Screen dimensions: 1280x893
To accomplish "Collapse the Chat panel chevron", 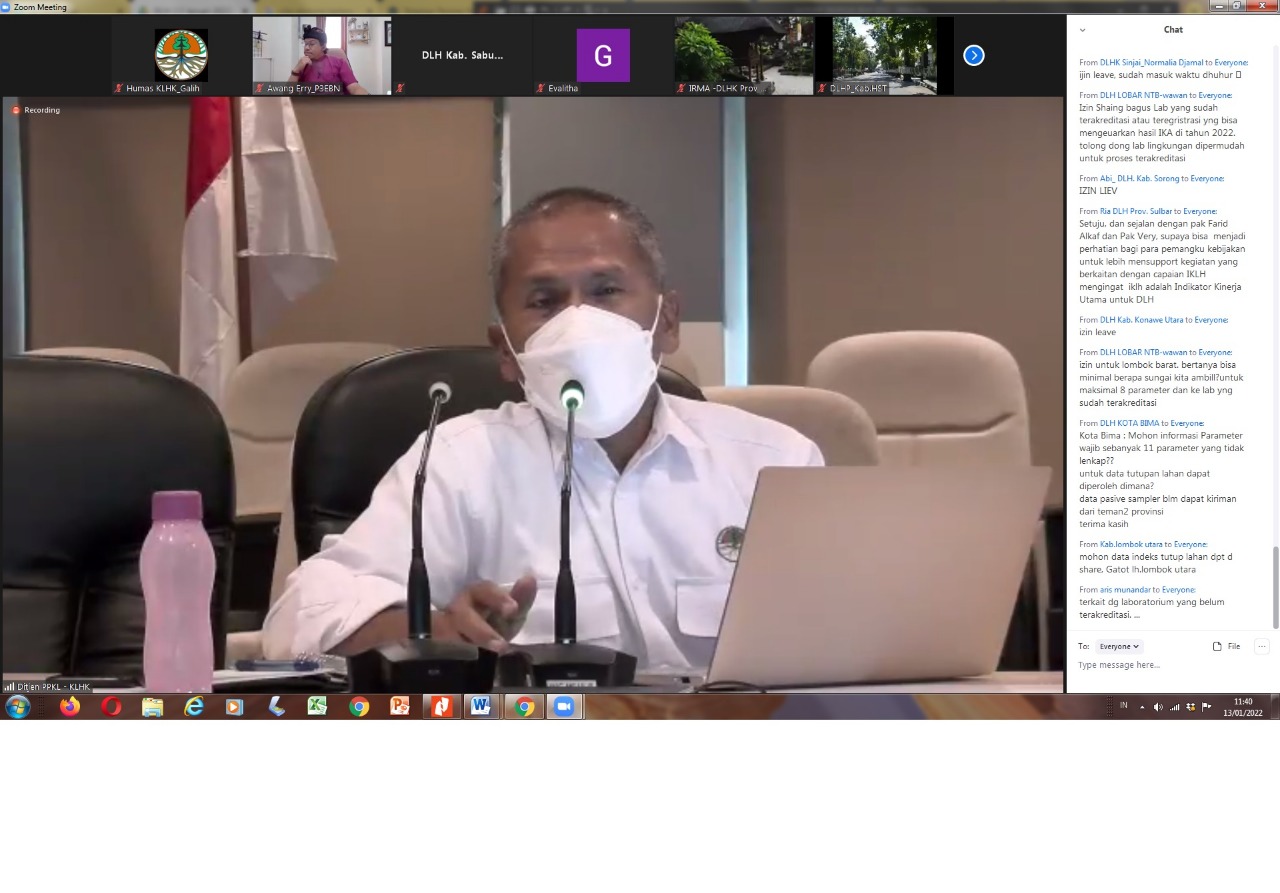I will pos(1082,30).
